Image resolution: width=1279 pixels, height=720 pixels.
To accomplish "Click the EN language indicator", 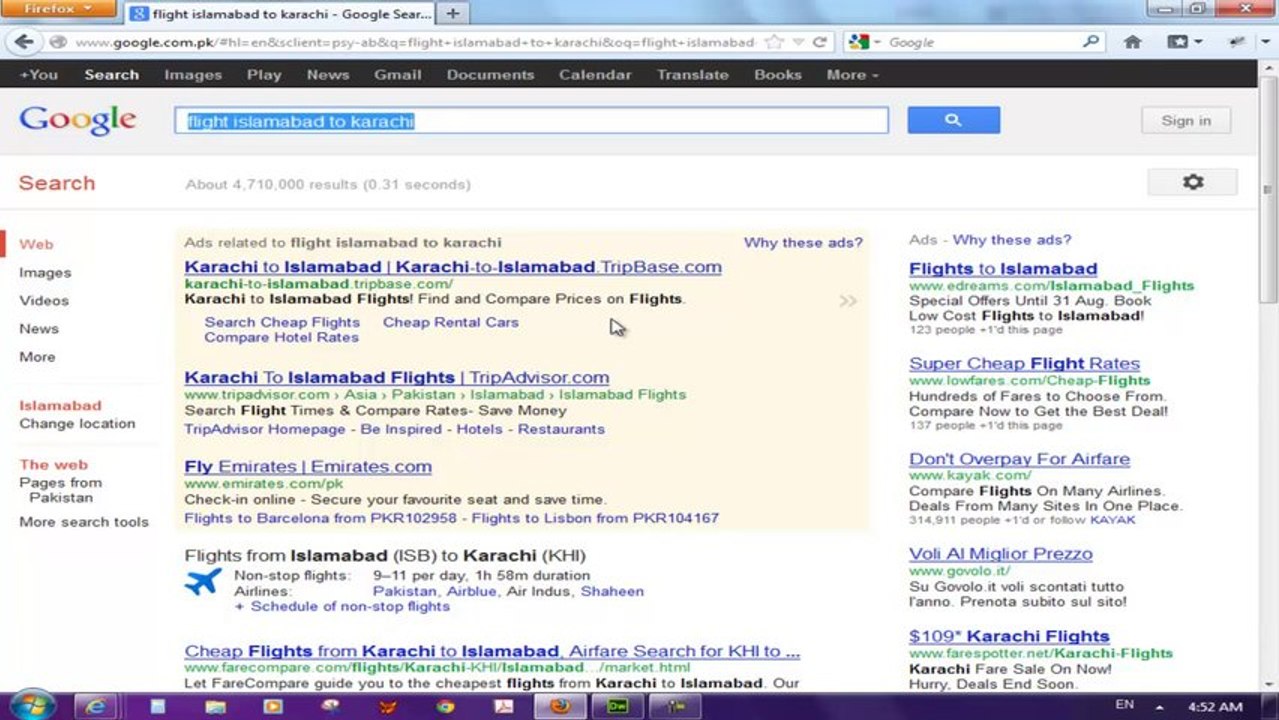I will 1125,705.
